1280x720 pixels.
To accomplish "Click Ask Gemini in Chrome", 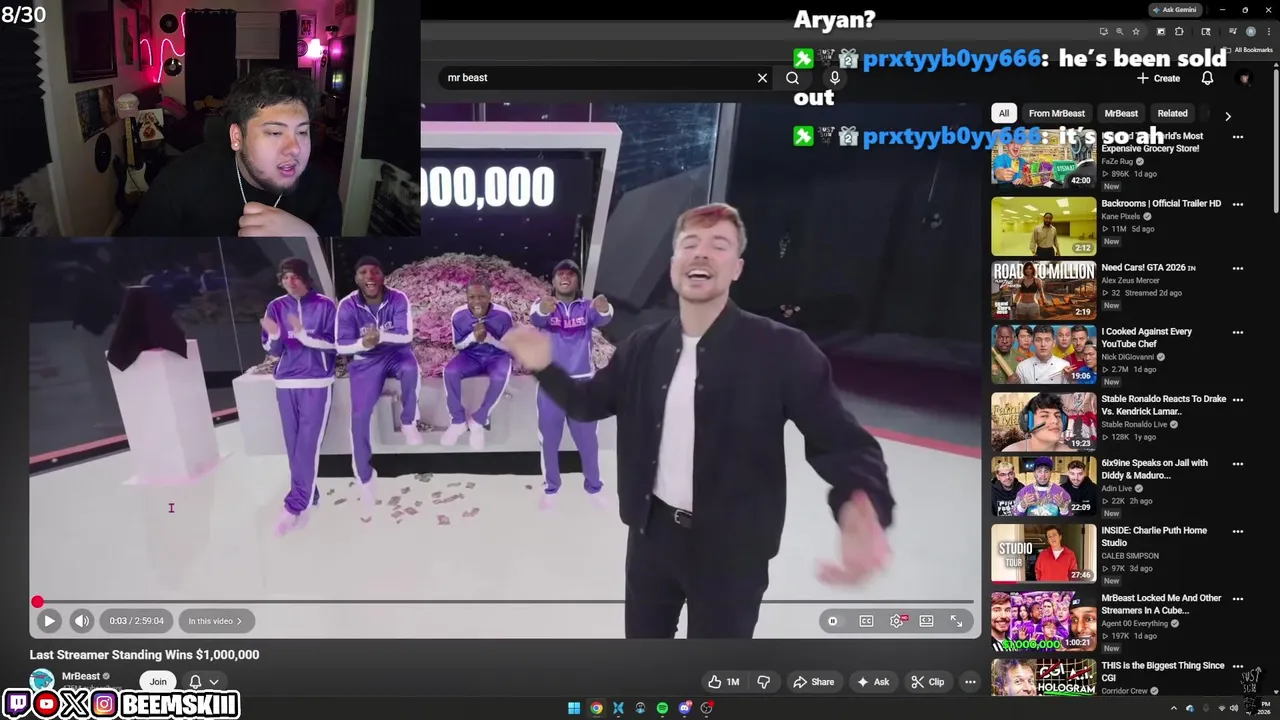I will point(1174,9).
